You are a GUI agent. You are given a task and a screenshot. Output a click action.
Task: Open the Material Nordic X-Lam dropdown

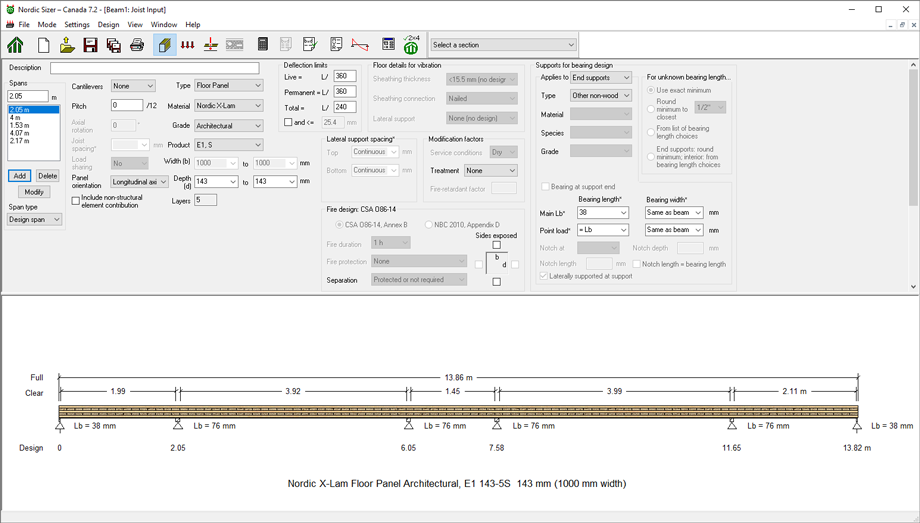pyautogui.click(x=229, y=106)
